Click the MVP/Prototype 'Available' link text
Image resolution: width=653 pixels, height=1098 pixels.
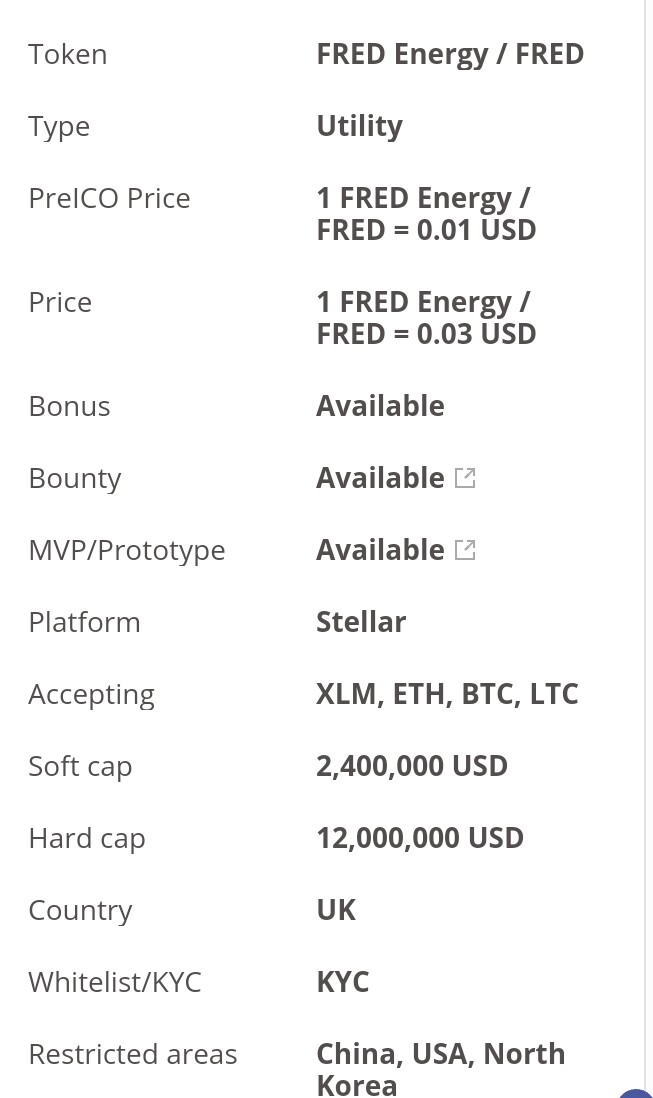380,550
